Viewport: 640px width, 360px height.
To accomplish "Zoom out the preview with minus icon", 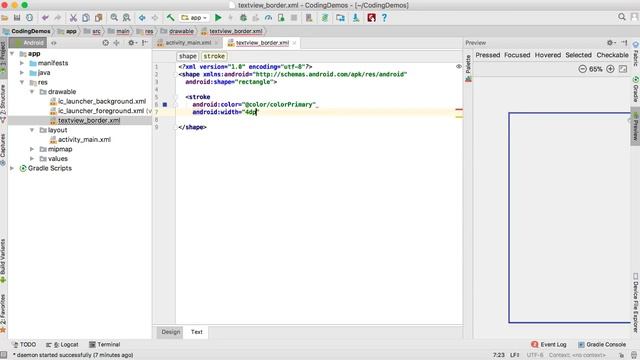I will pyautogui.click(x=582, y=69).
